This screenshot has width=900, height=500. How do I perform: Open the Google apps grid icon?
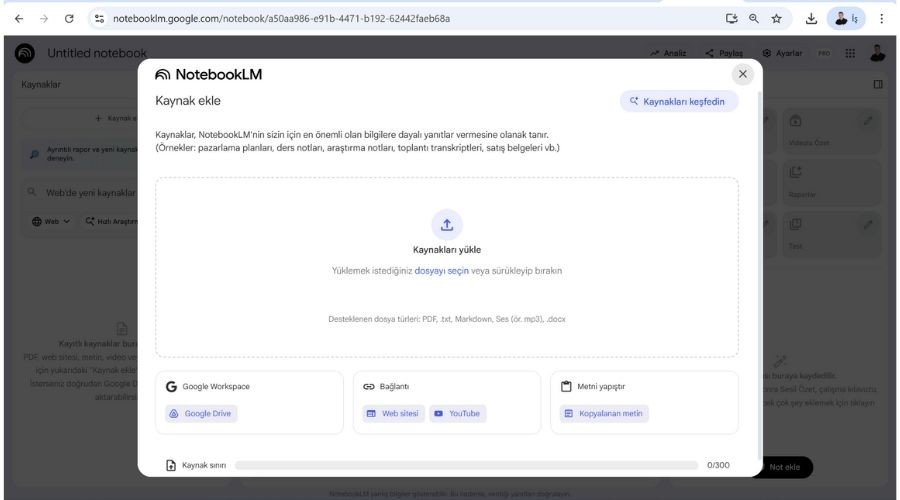coord(851,53)
